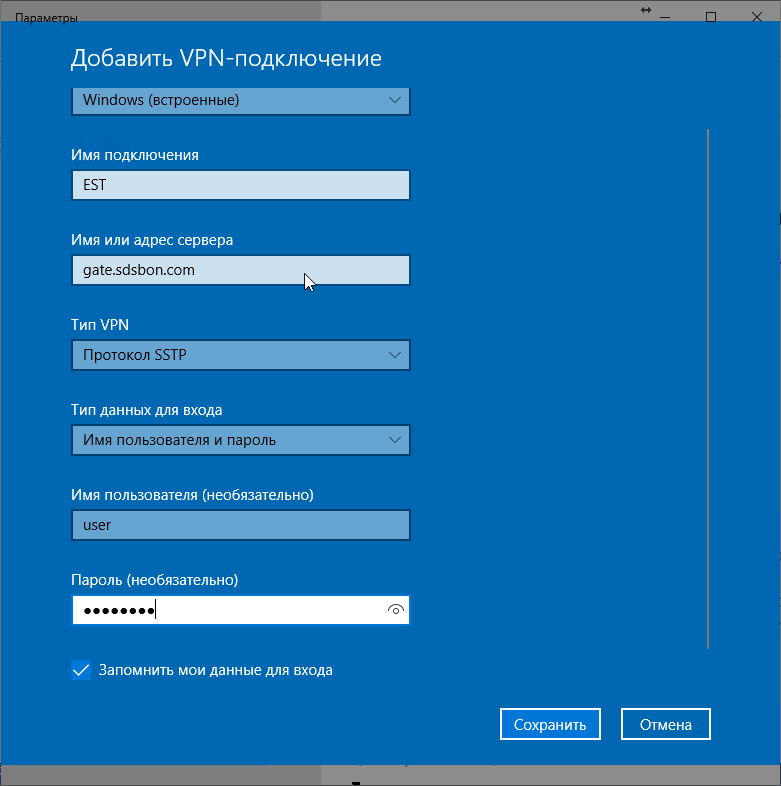
Task: Click the dialog's vertical scrollbar
Action: coord(708,389)
